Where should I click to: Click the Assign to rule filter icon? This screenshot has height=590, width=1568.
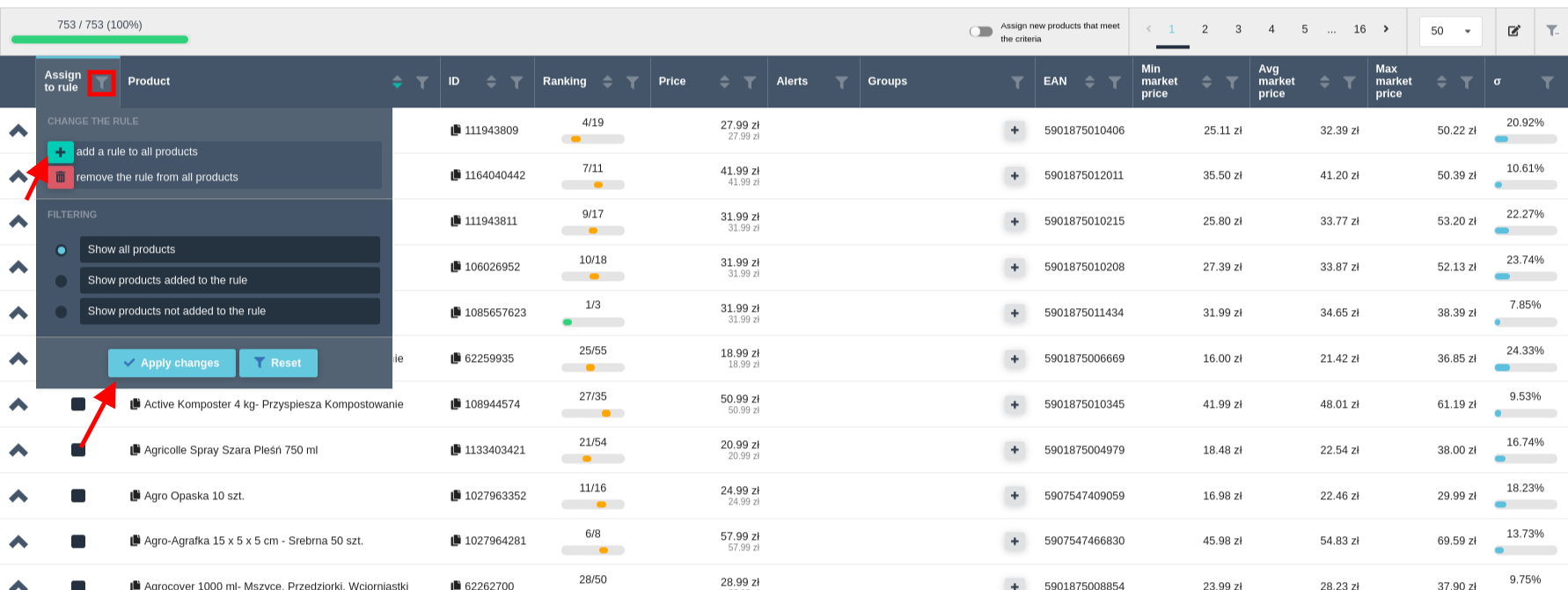pos(102,83)
